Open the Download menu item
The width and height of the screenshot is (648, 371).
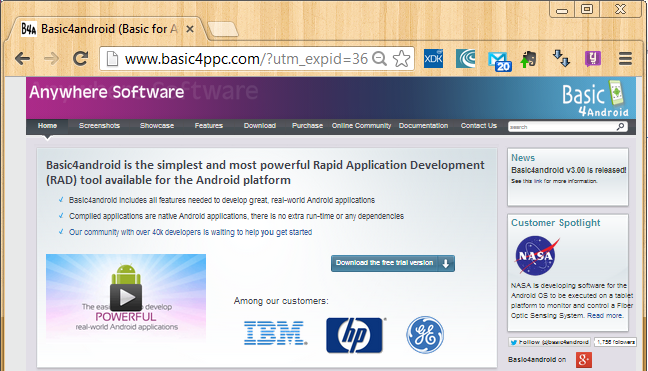coord(260,126)
